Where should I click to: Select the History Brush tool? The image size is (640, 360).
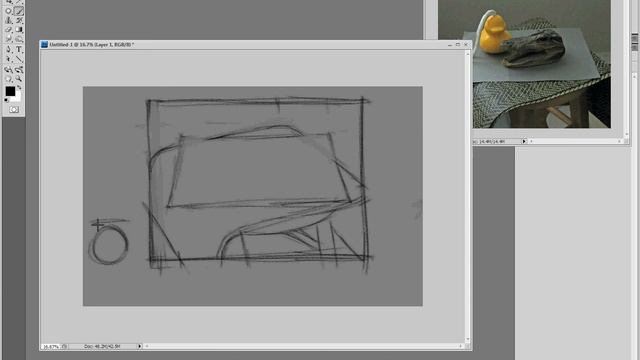coord(19,20)
